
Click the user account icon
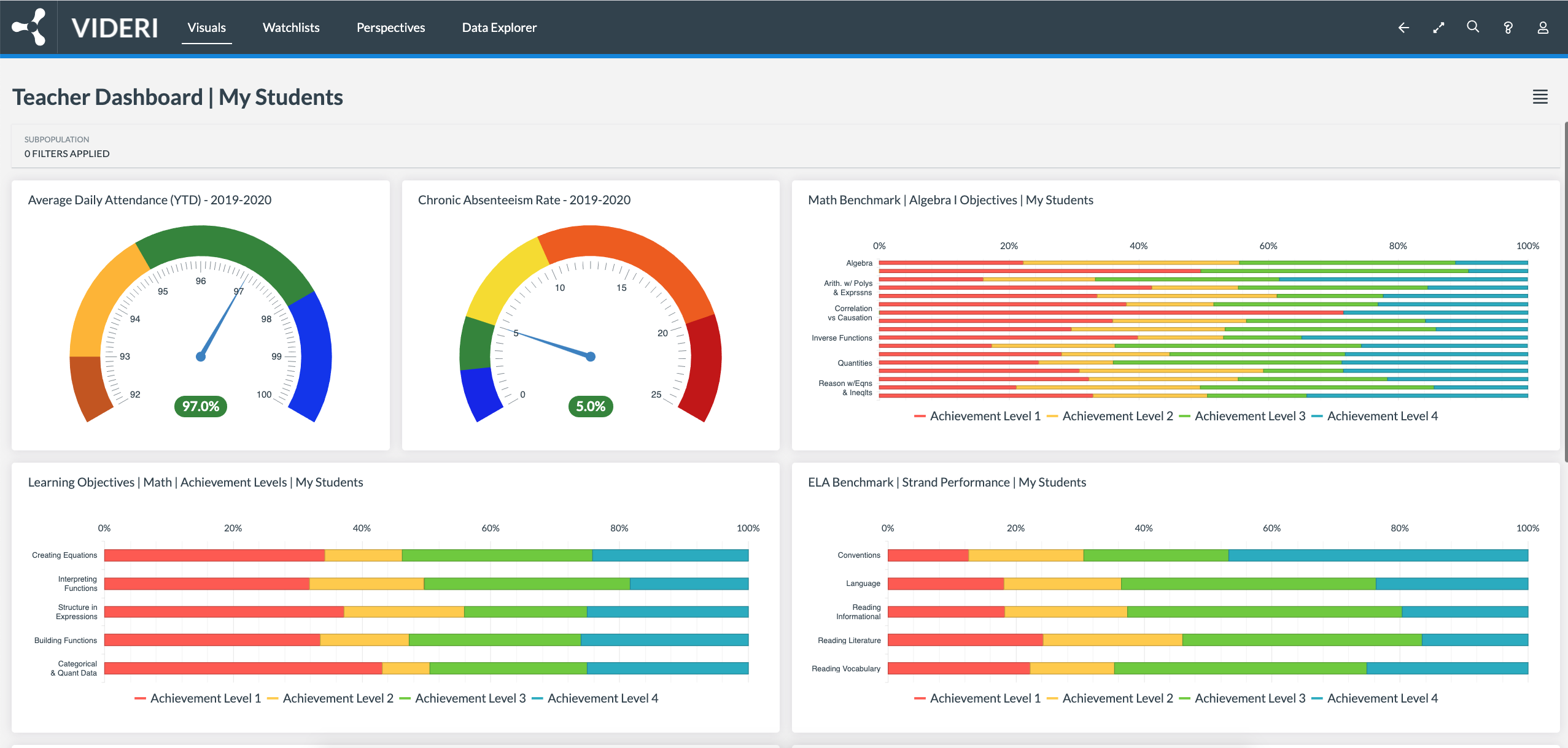(x=1543, y=27)
